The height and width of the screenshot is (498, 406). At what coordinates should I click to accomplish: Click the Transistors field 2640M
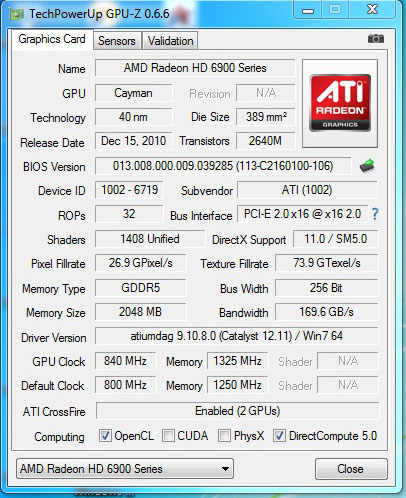[266, 141]
